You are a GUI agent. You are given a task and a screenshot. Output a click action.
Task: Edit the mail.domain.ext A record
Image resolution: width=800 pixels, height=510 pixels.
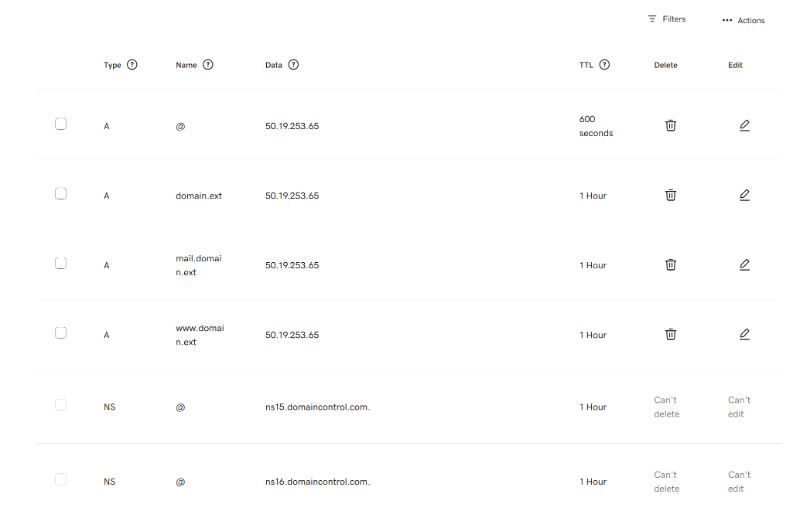click(x=744, y=265)
